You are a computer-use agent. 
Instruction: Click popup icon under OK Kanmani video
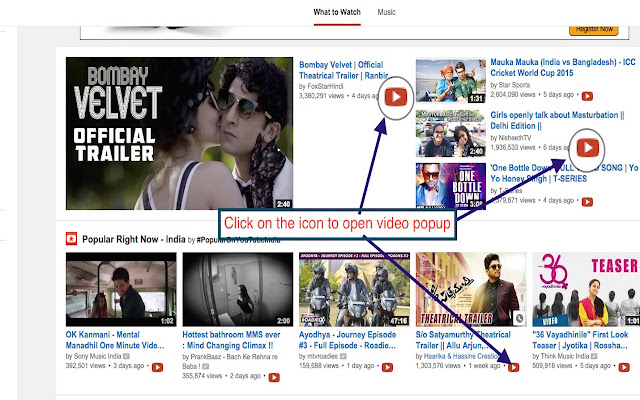pyautogui.click(x=157, y=367)
